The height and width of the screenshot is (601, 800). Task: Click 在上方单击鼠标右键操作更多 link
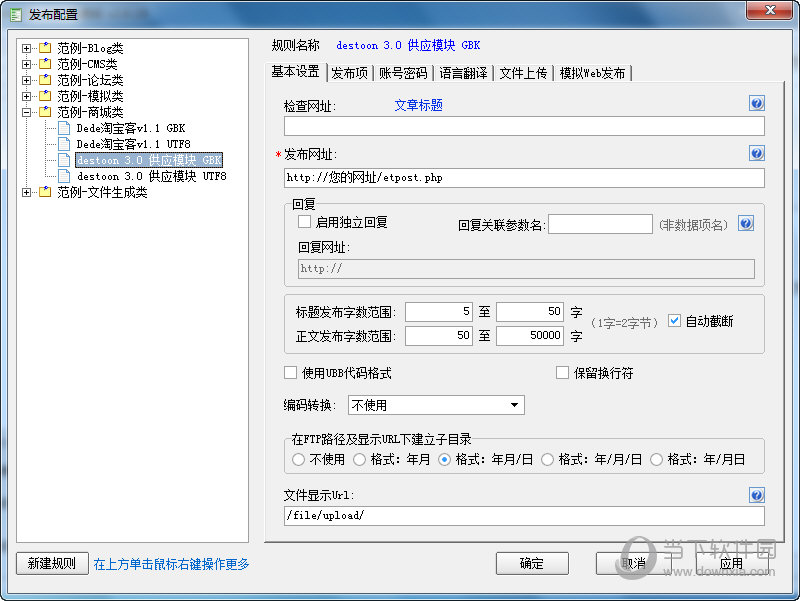171,564
